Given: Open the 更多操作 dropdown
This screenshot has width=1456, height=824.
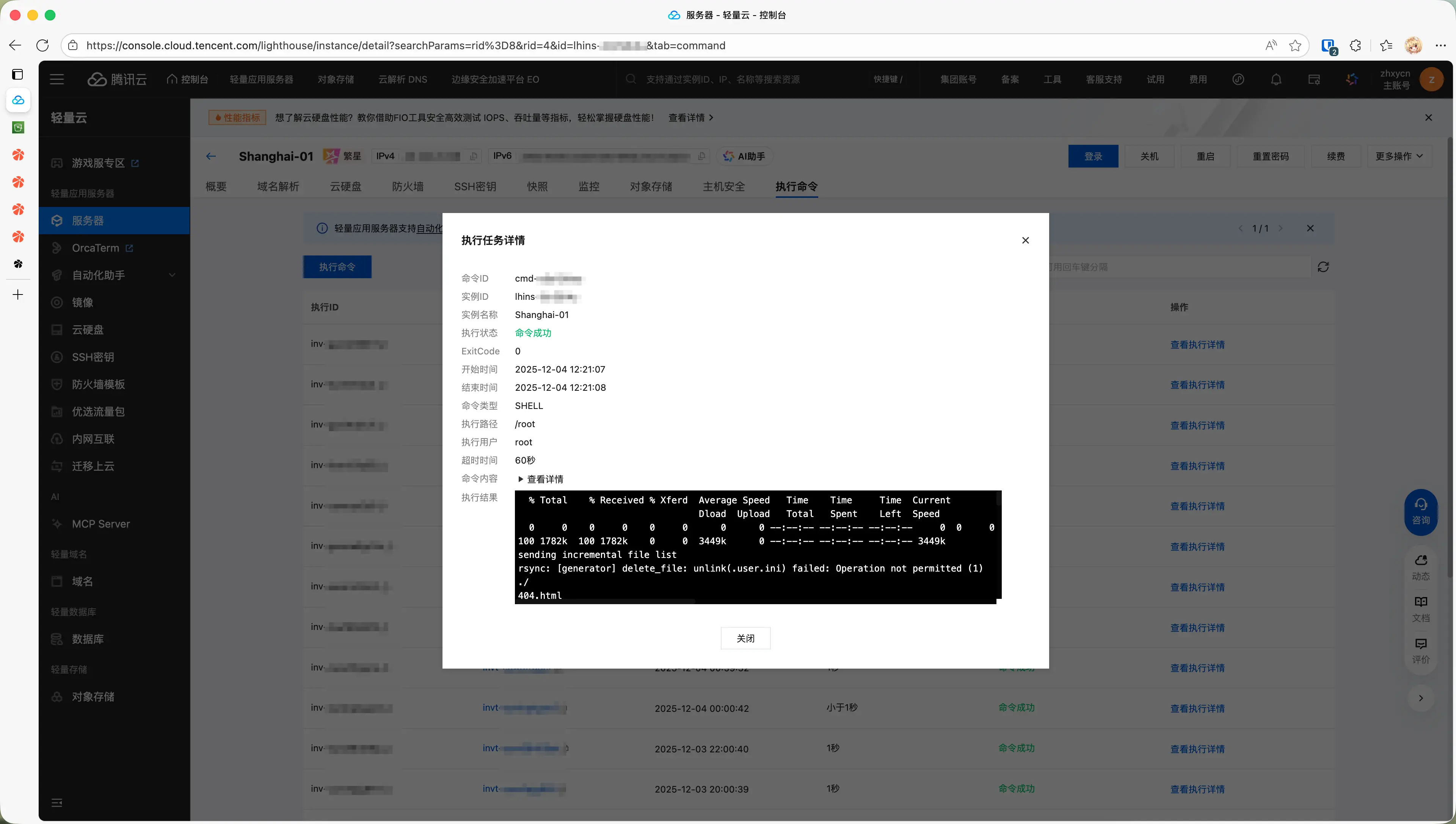Looking at the screenshot, I should click(x=1399, y=156).
